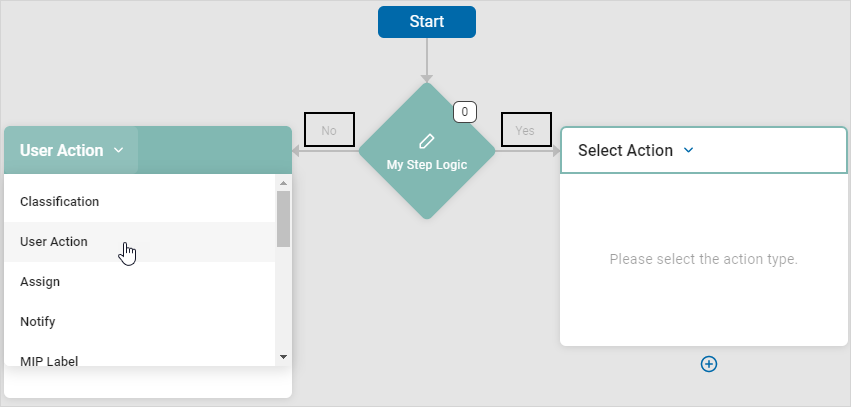
Task: Select the MIP Label option
Action: 49,360
